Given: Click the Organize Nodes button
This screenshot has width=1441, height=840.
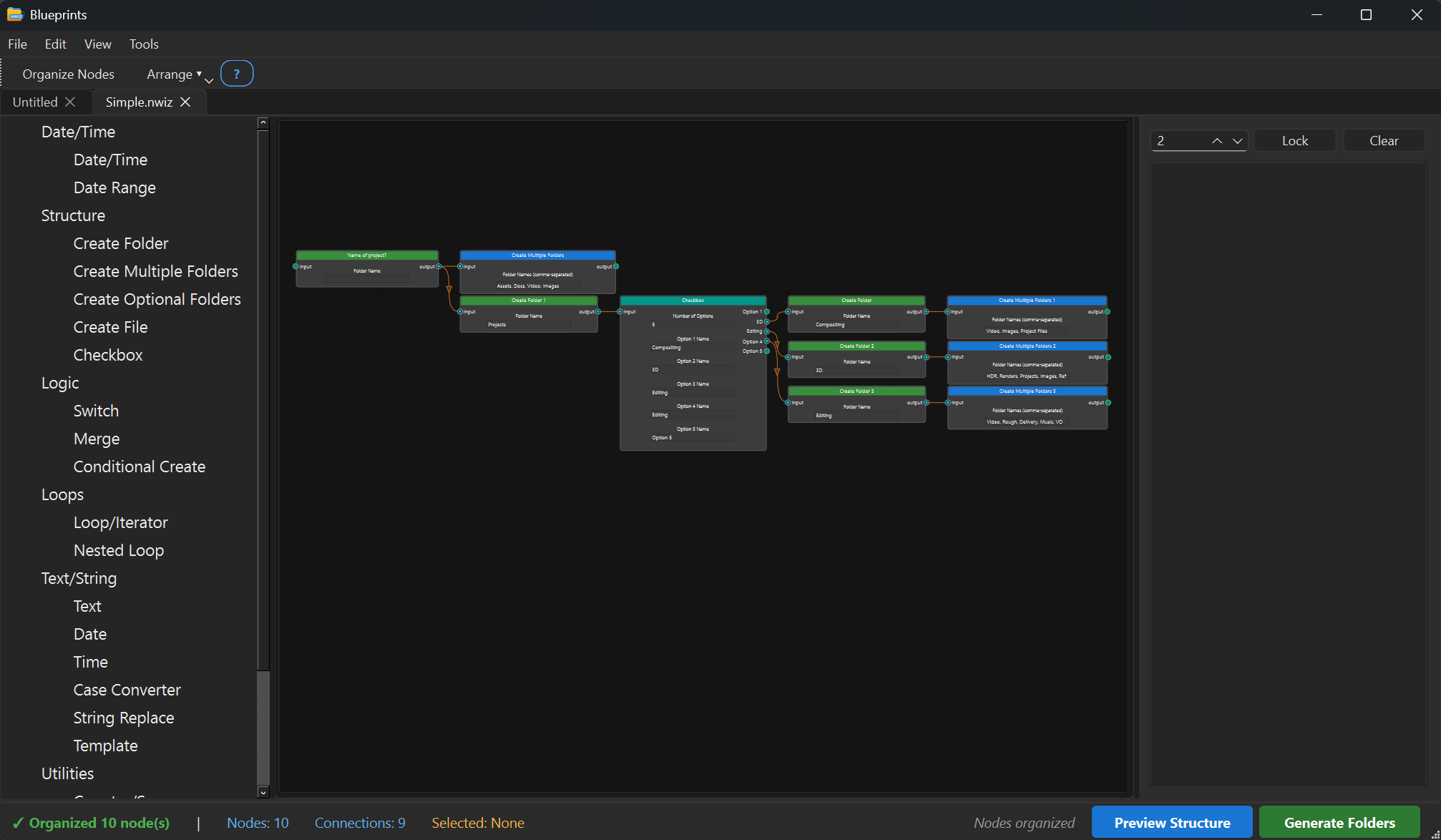Looking at the screenshot, I should [x=68, y=74].
